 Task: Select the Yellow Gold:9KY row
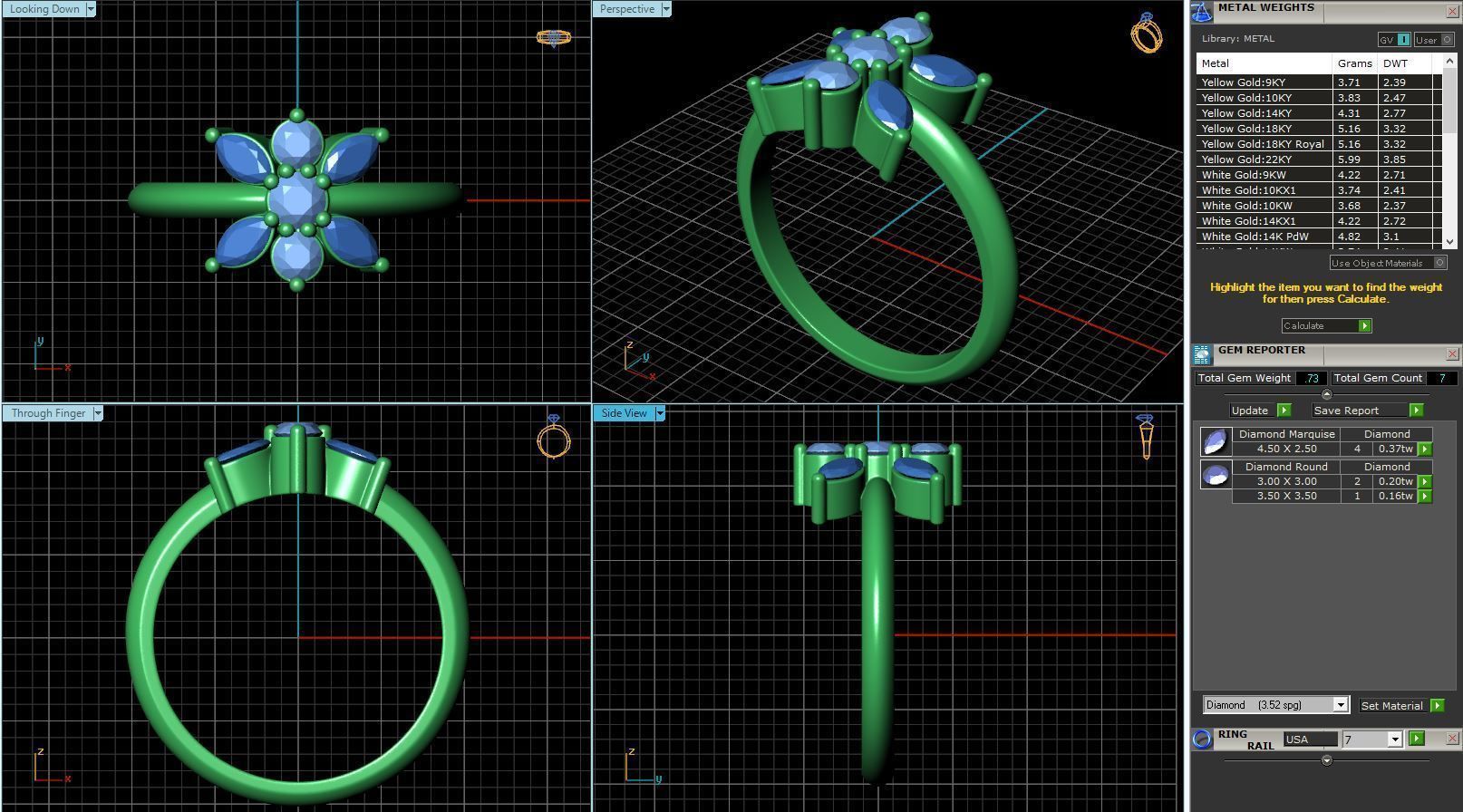tap(1319, 82)
